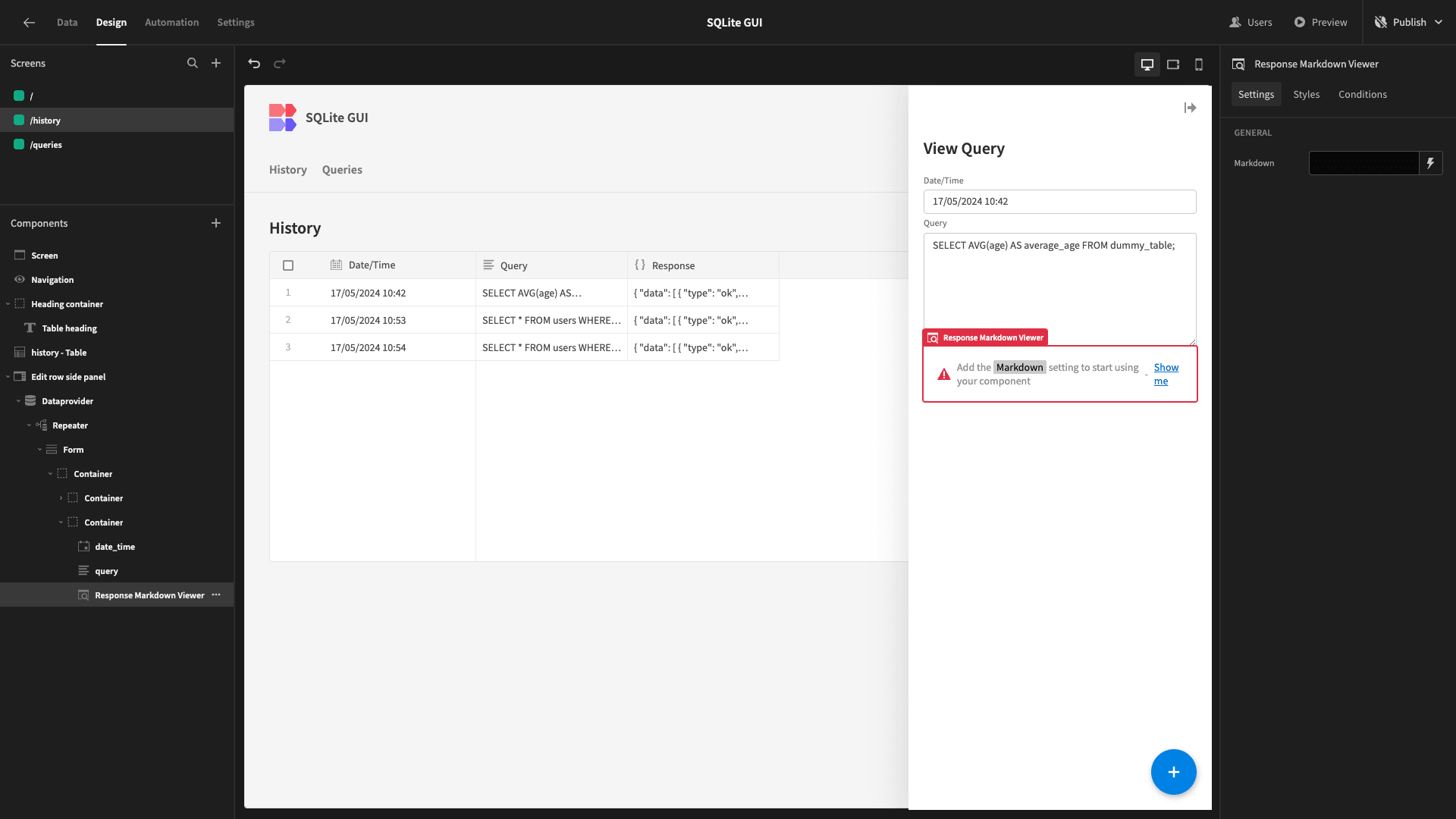The image size is (1456, 819).
Task: Click row with 17/05/2024 10:53
Action: pos(524,320)
